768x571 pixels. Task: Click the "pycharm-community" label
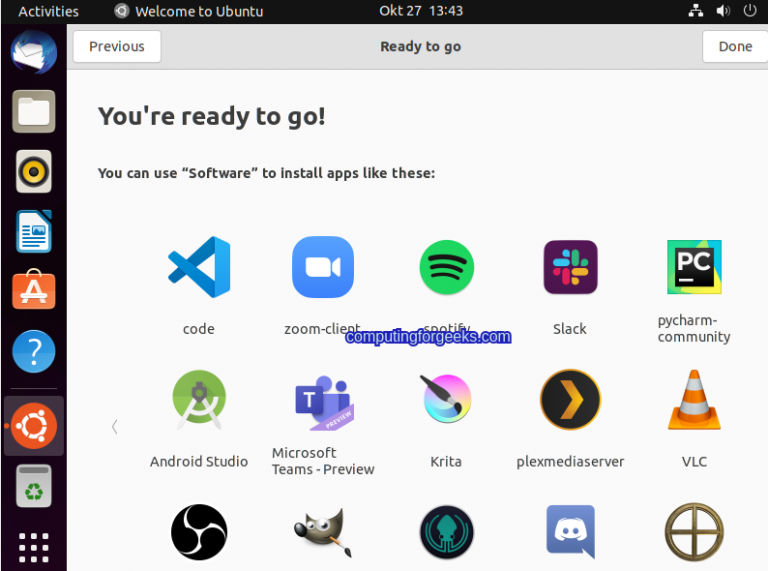(694, 328)
